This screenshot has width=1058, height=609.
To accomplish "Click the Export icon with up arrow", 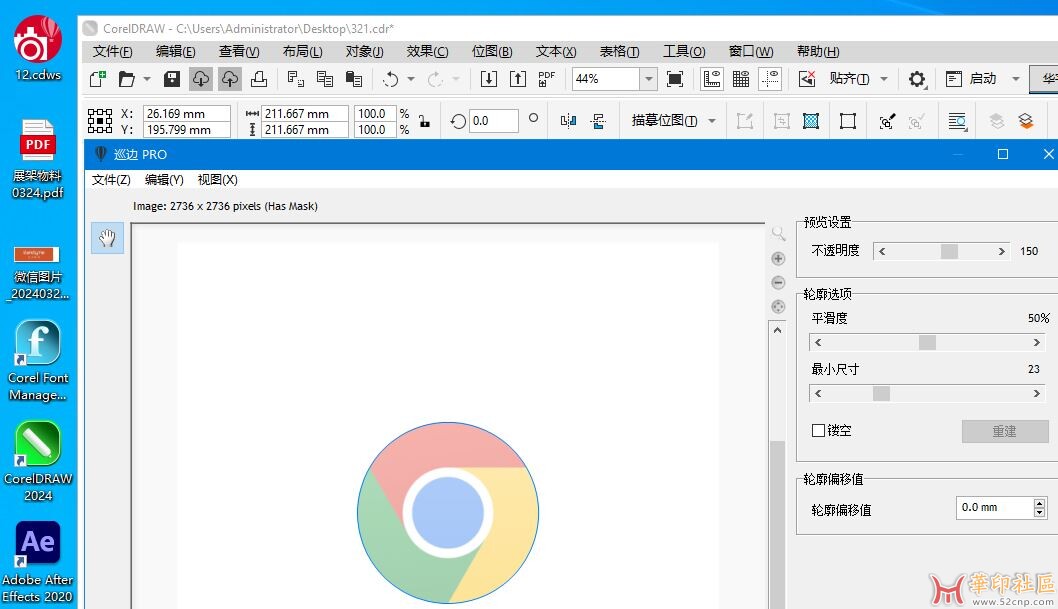I will [x=518, y=79].
